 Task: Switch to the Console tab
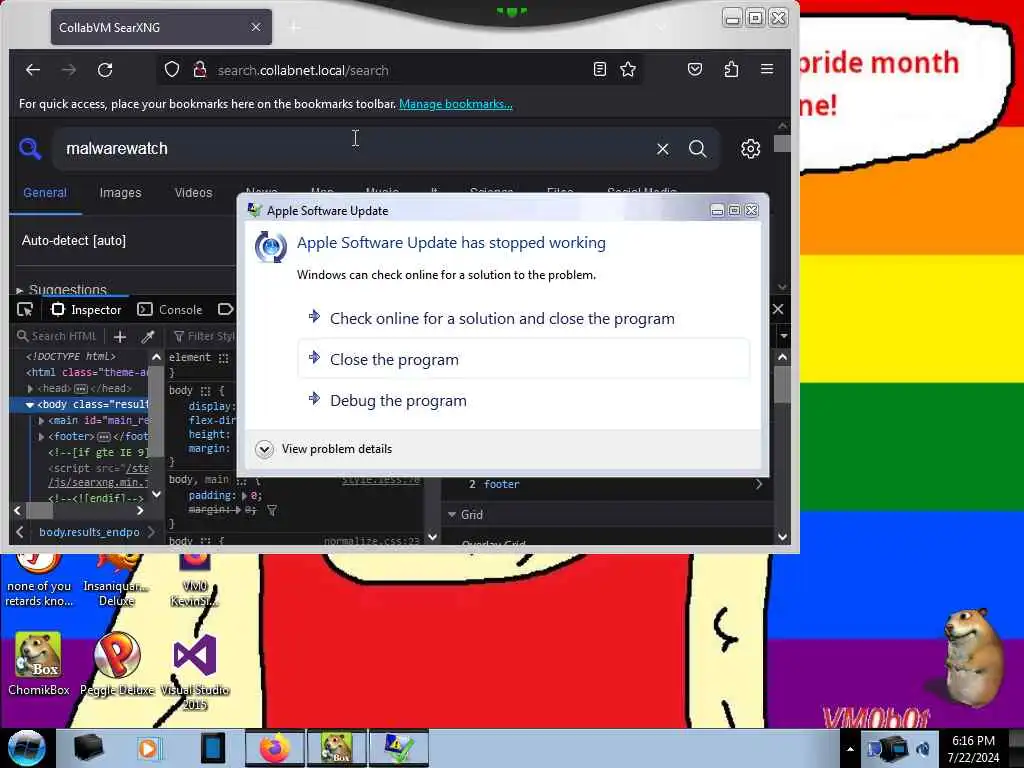[x=170, y=310]
